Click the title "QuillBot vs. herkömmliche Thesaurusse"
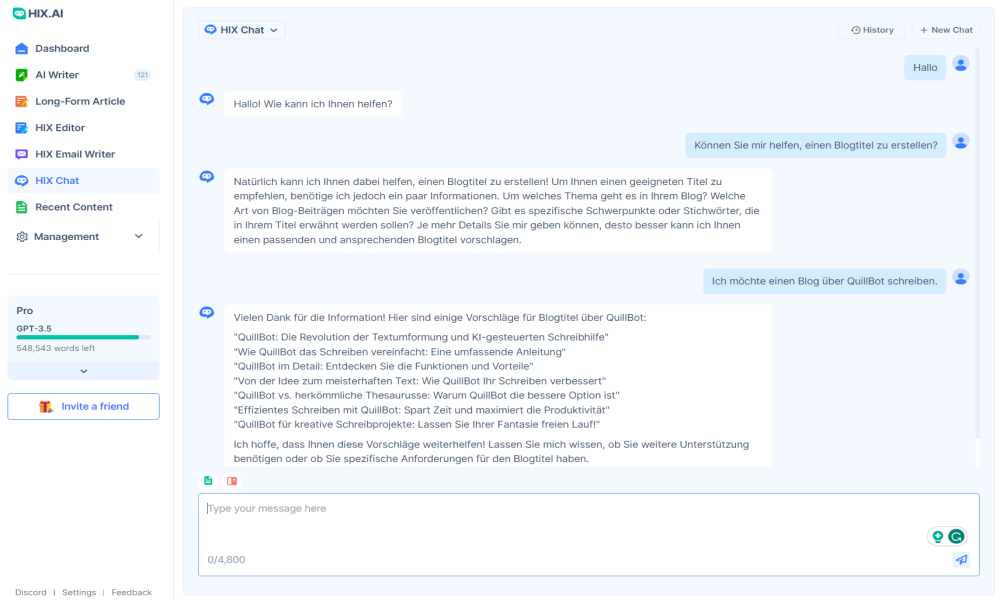 pos(427,395)
